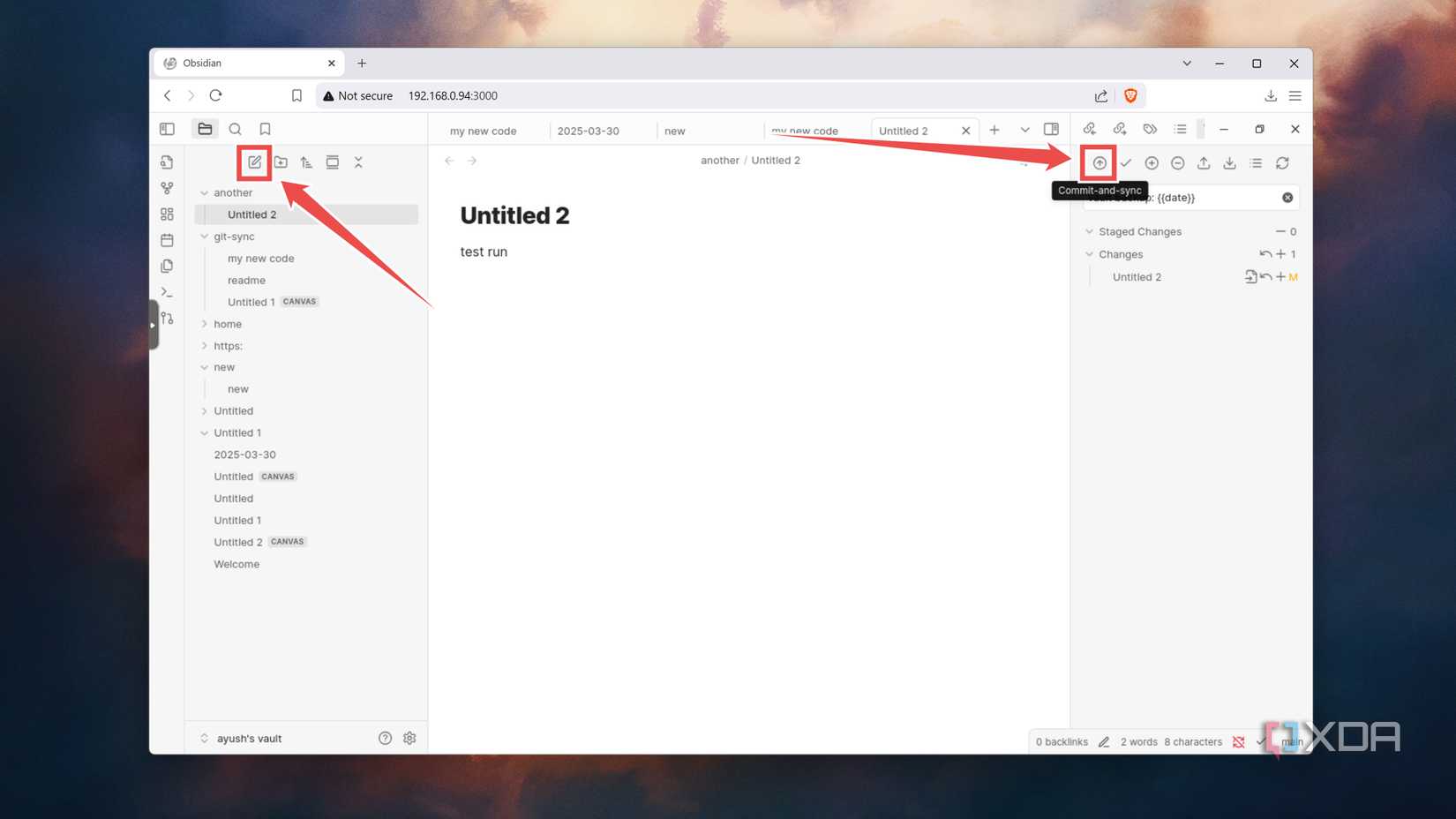Open the bookmarks pane in sidebar
The image size is (1456, 819).
(x=265, y=129)
